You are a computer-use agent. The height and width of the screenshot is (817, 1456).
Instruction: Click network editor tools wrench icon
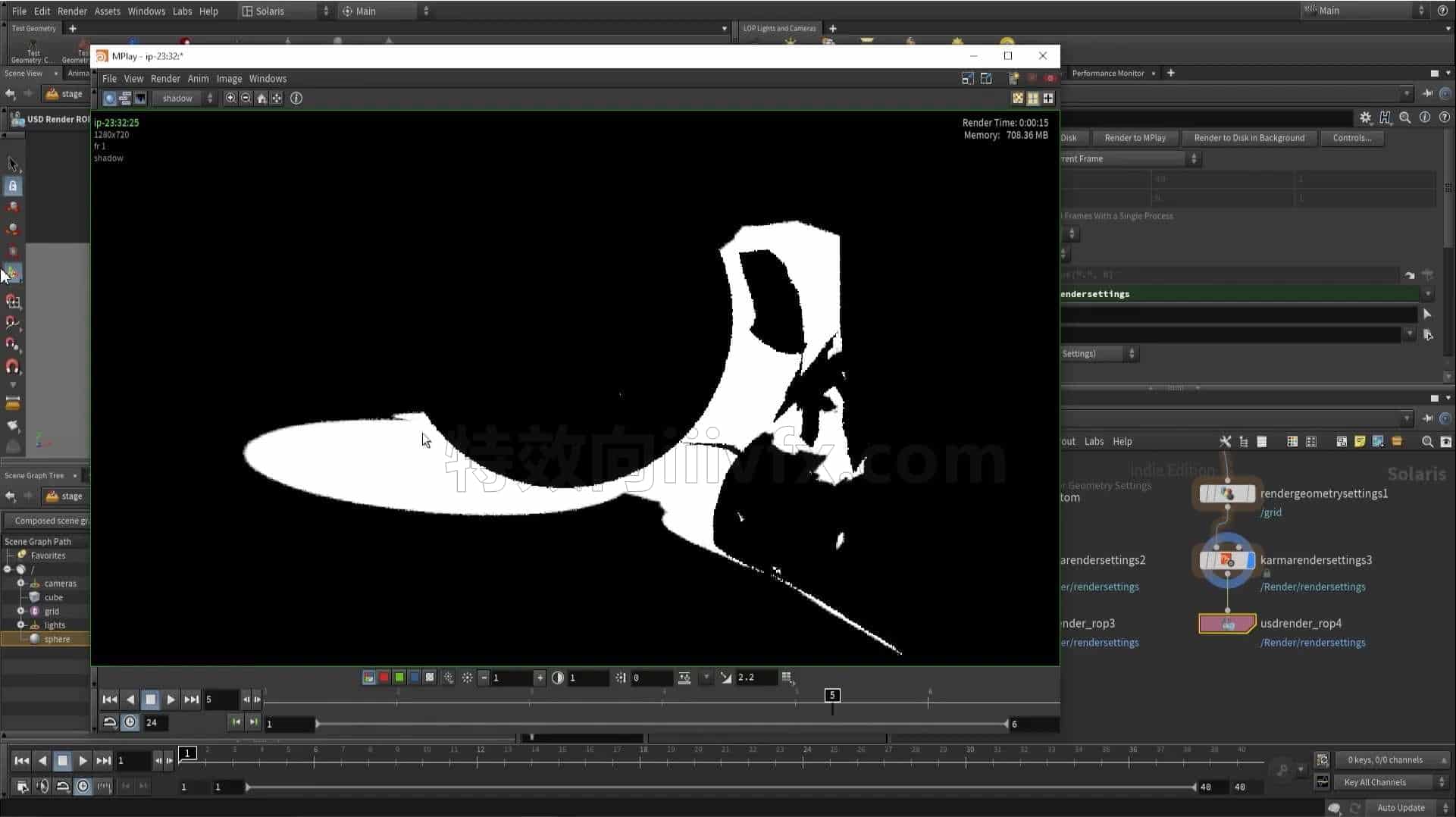point(1225,442)
